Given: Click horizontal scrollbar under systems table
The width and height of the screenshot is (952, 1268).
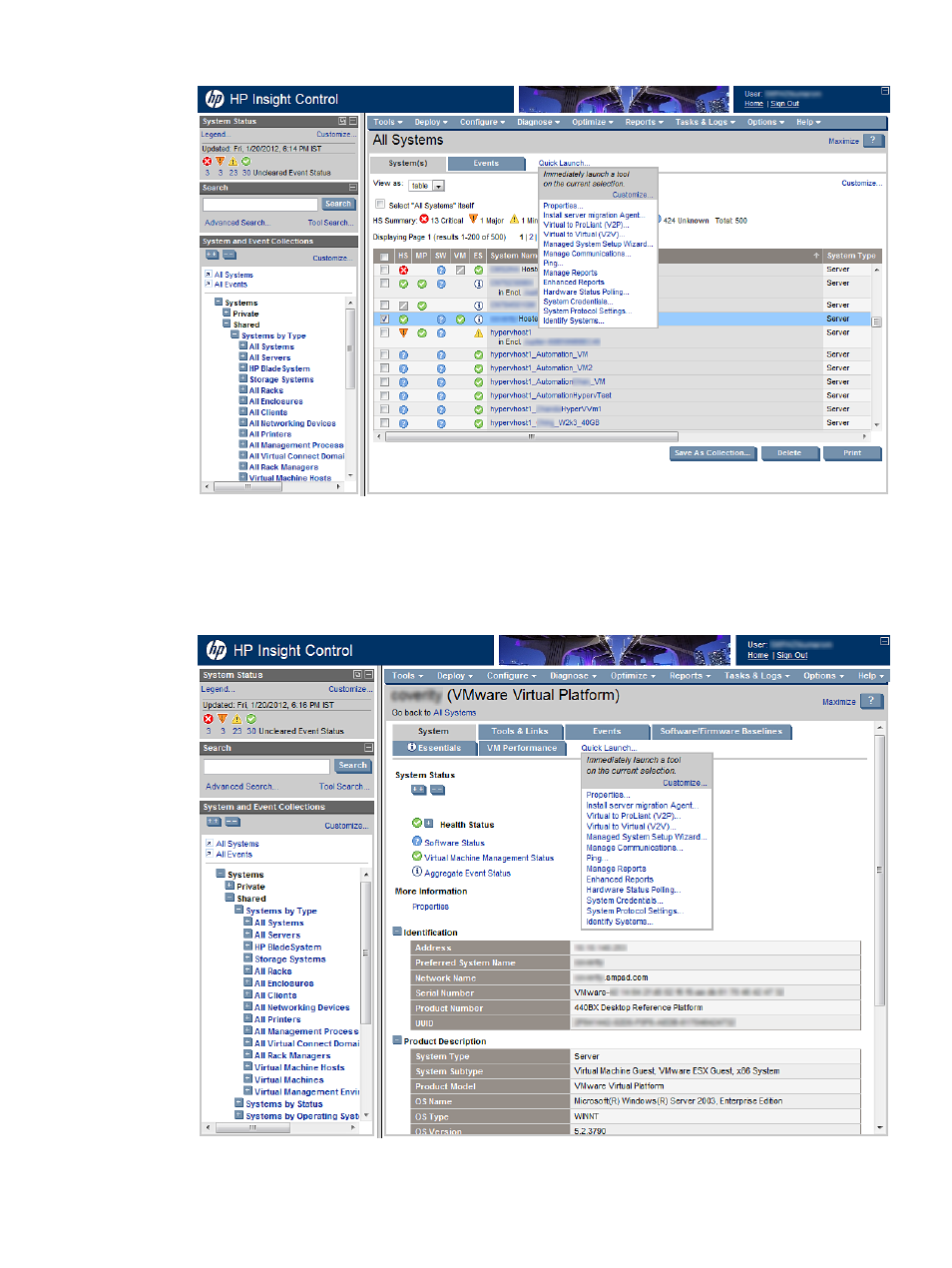Looking at the screenshot, I should click(x=531, y=437).
